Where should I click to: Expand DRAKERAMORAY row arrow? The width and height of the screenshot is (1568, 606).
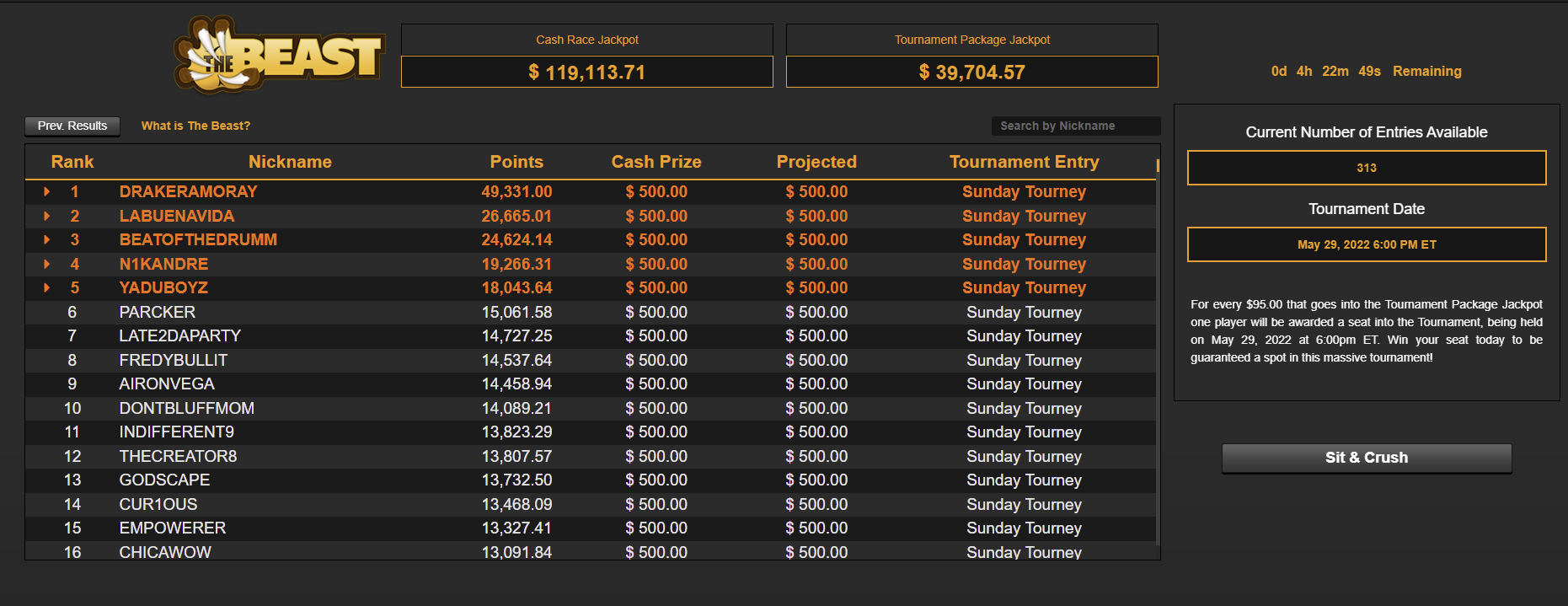click(47, 192)
